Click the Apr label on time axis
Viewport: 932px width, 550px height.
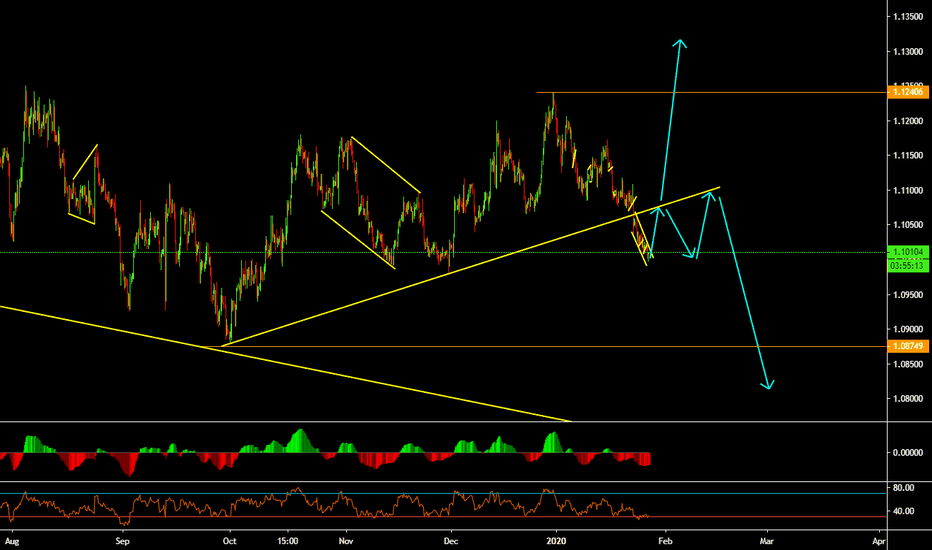click(879, 541)
